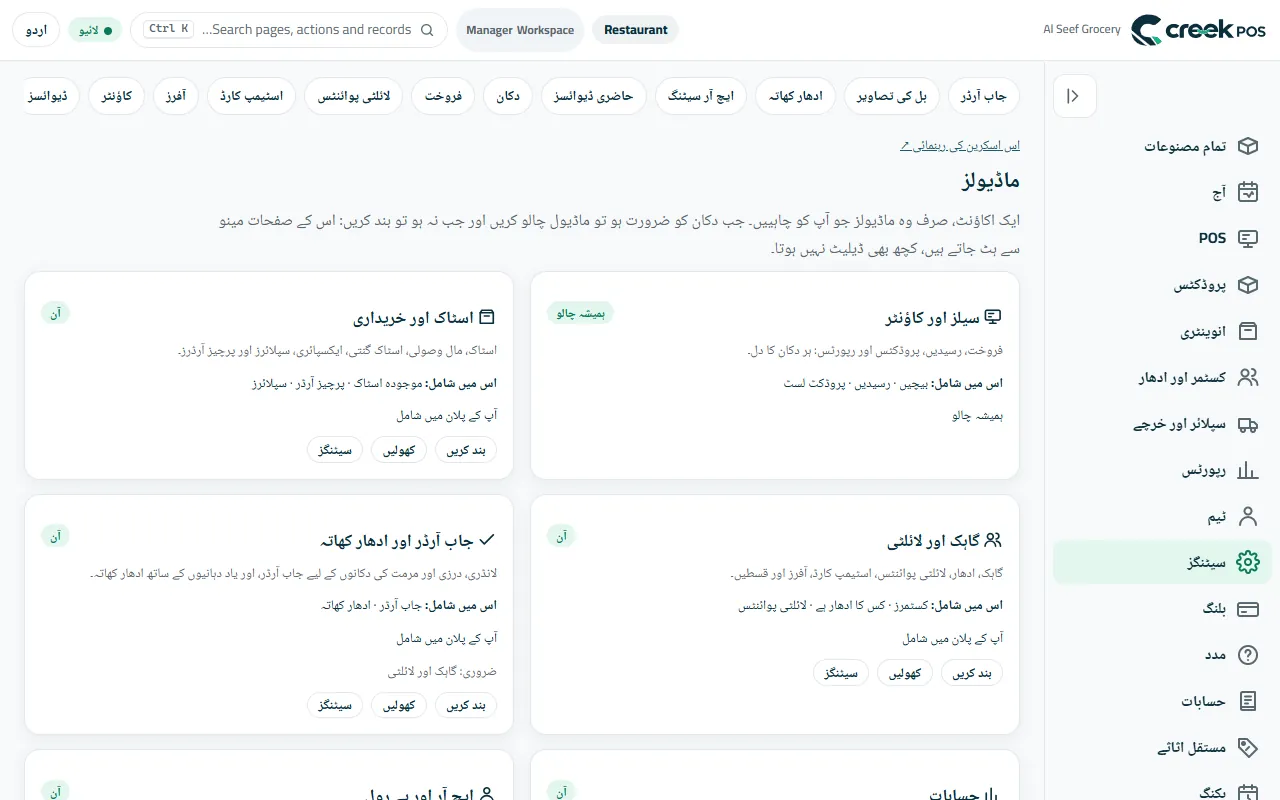Click کھولیں on the اسٹاک اور خریداری card

pos(399,450)
